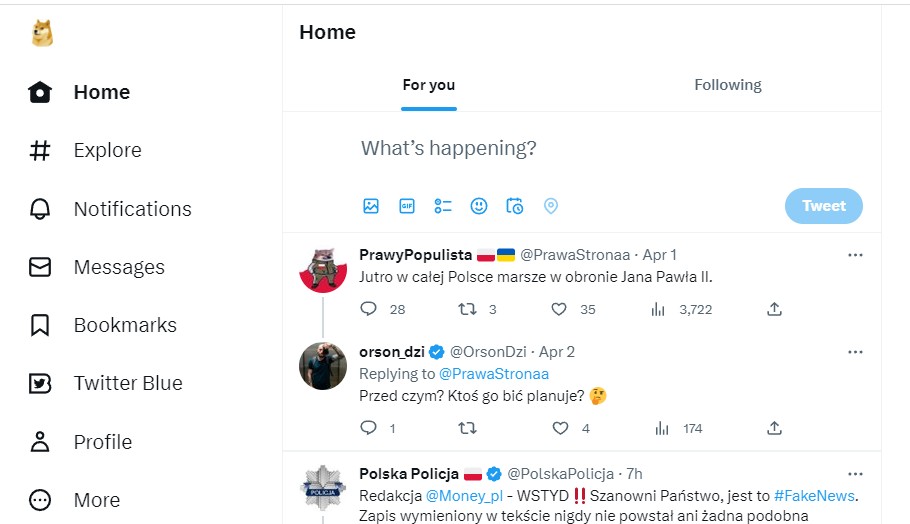Tag location with the pin icon
This screenshot has height=524, width=910.
[550, 206]
